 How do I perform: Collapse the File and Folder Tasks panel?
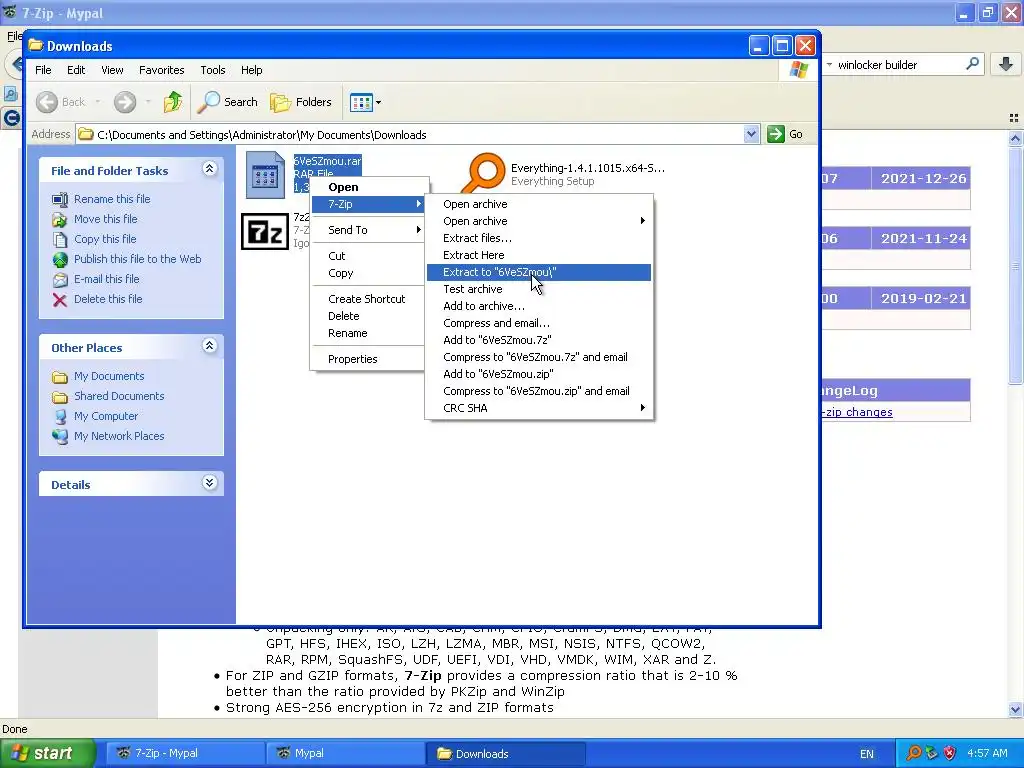(x=209, y=169)
